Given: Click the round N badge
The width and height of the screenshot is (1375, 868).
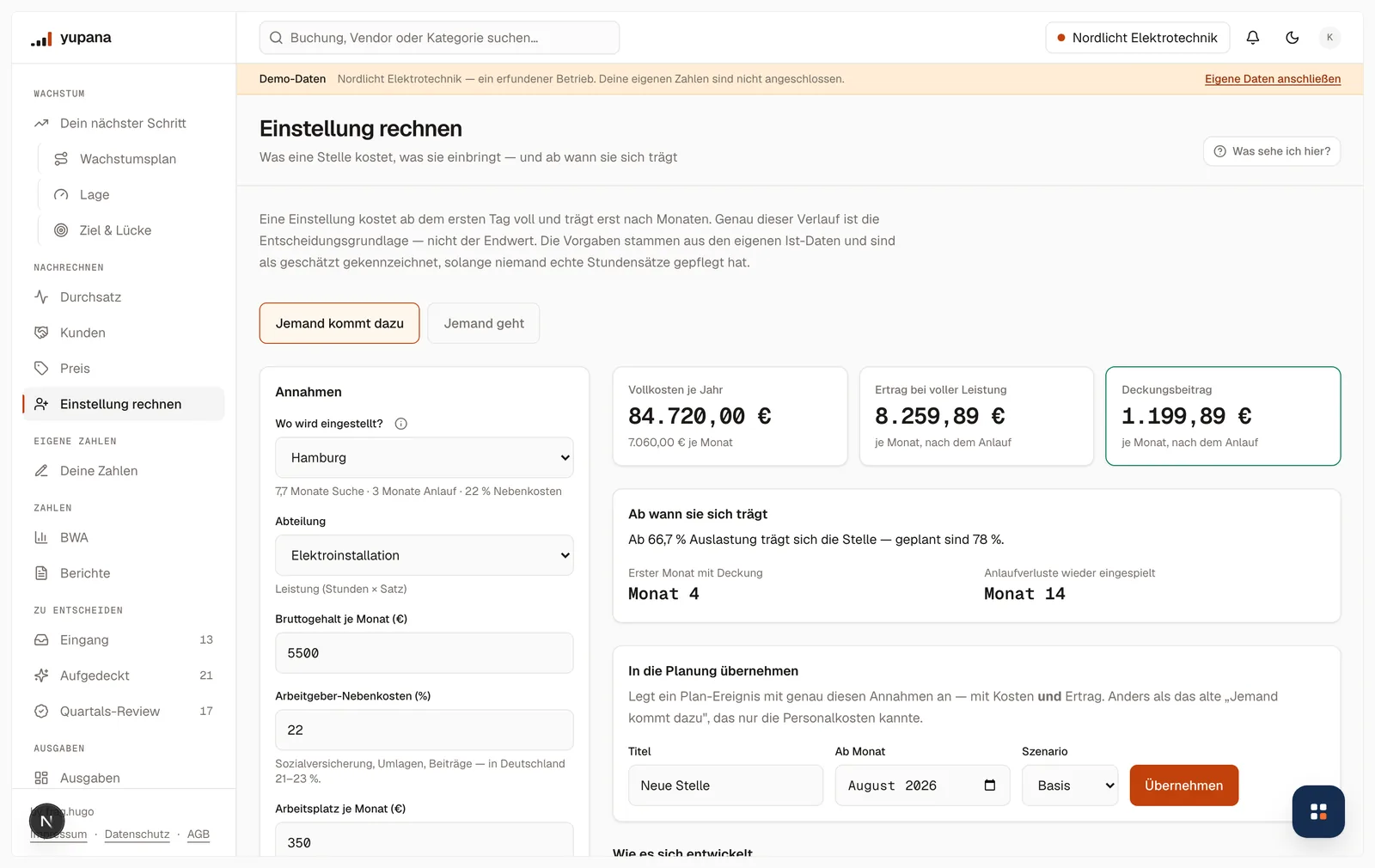Looking at the screenshot, I should [47, 822].
